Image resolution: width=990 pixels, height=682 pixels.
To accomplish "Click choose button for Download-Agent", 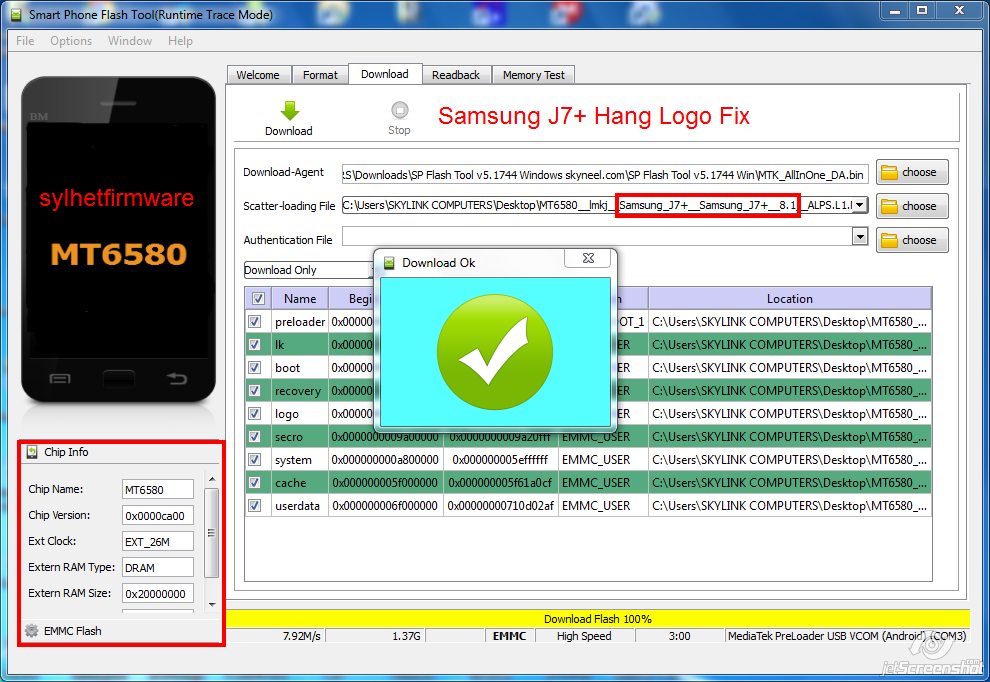I will 912,172.
